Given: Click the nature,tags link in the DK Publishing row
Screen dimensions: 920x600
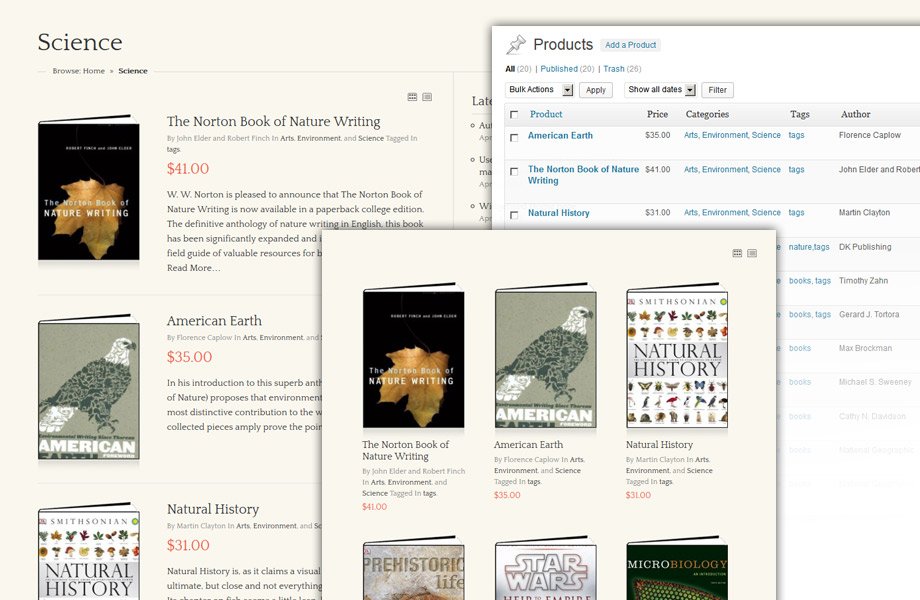Looking at the screenshot, I should click(809, 247).
